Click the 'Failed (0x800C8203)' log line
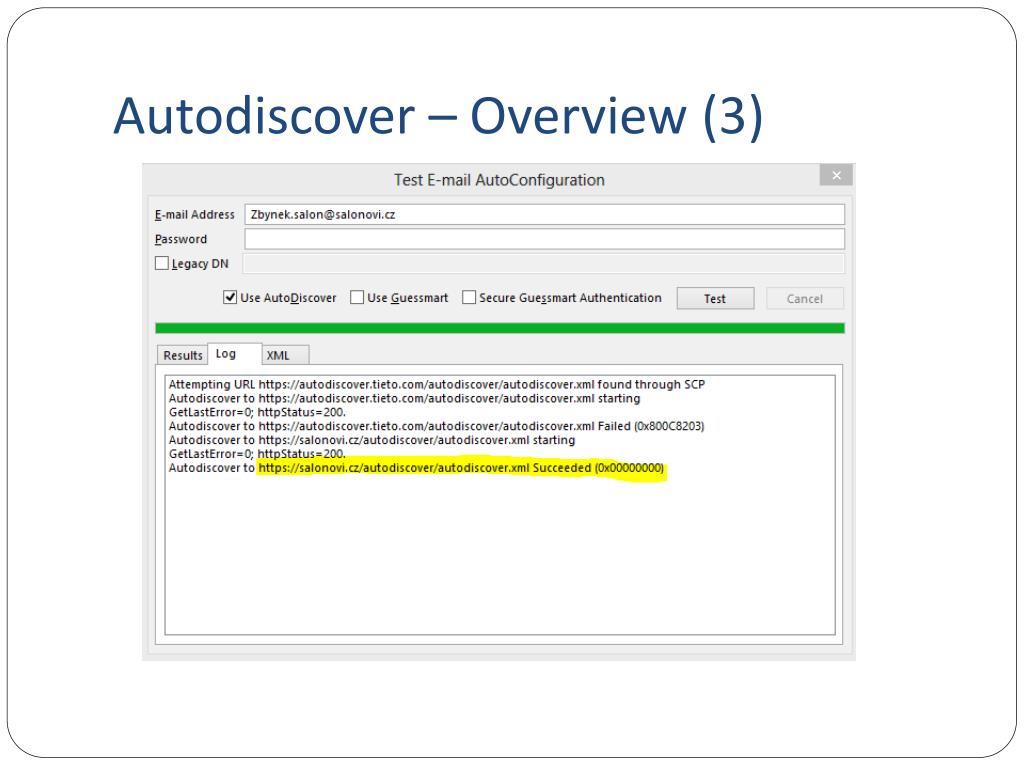 (x=436, y=426)
